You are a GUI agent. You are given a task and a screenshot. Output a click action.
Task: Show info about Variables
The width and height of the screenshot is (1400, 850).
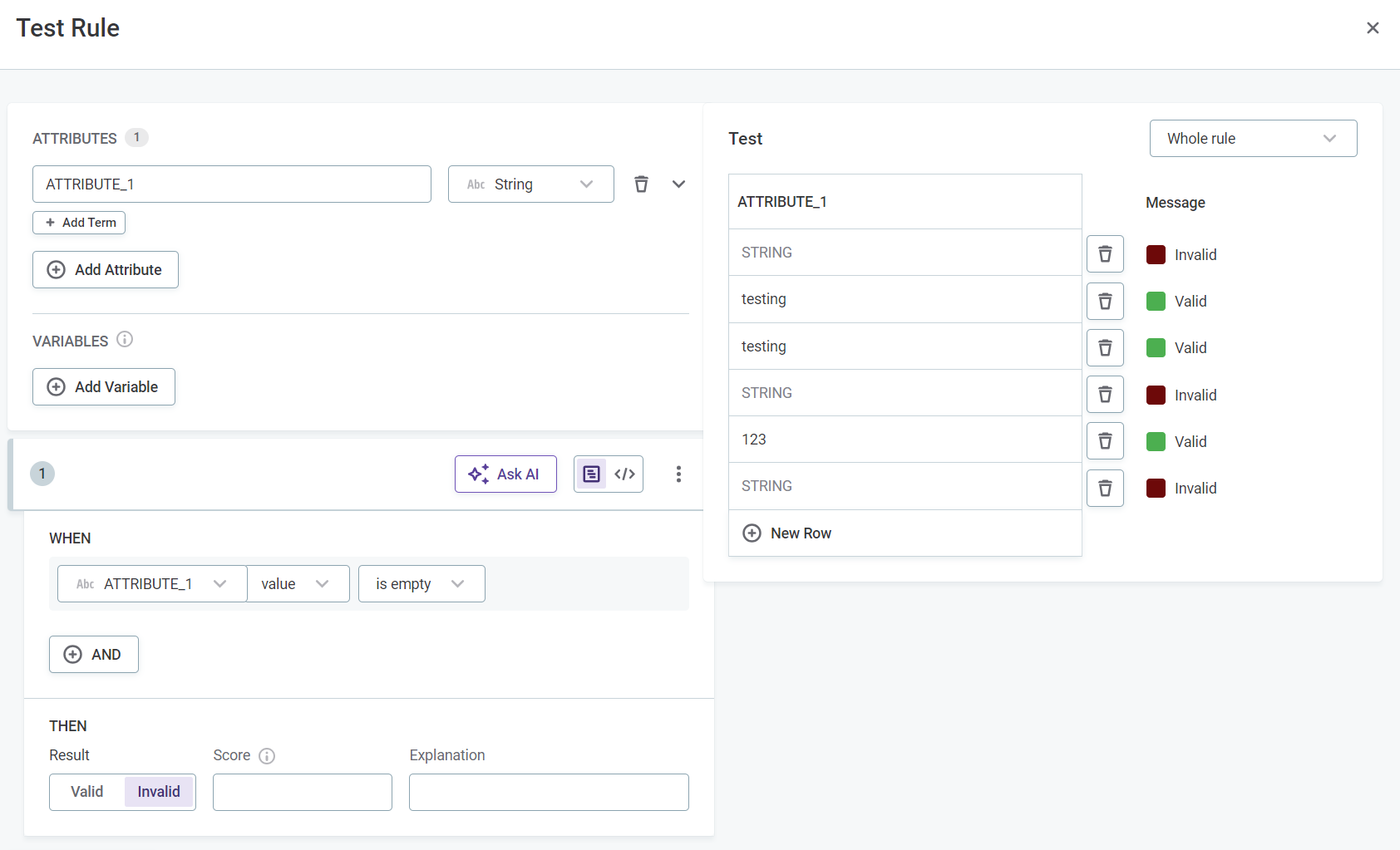pos(125,340)
